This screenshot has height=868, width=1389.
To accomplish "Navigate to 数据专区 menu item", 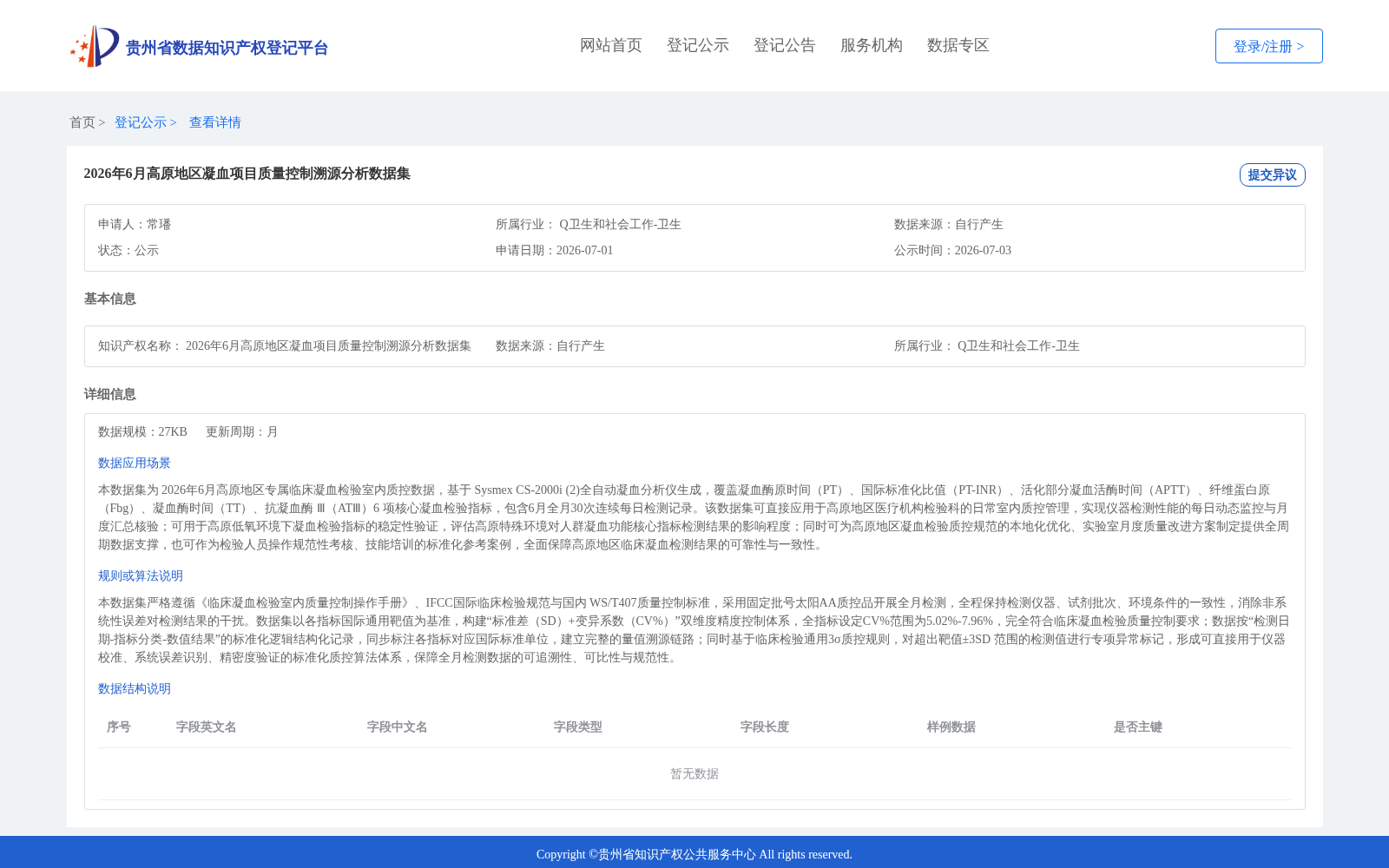I will click(x=958, y=45).
